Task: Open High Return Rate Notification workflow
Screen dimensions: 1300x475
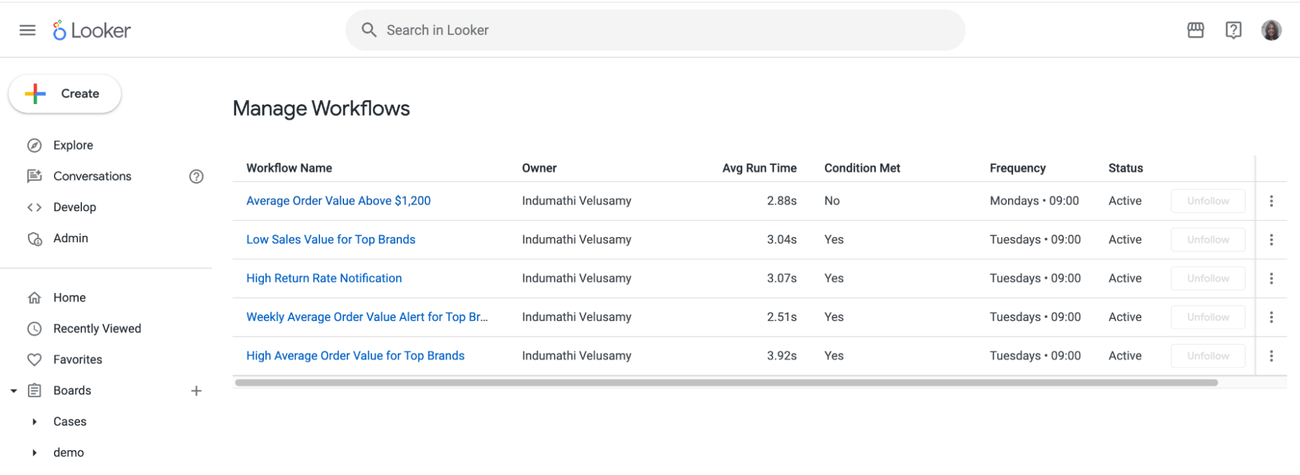Action: tap(324, 278)
